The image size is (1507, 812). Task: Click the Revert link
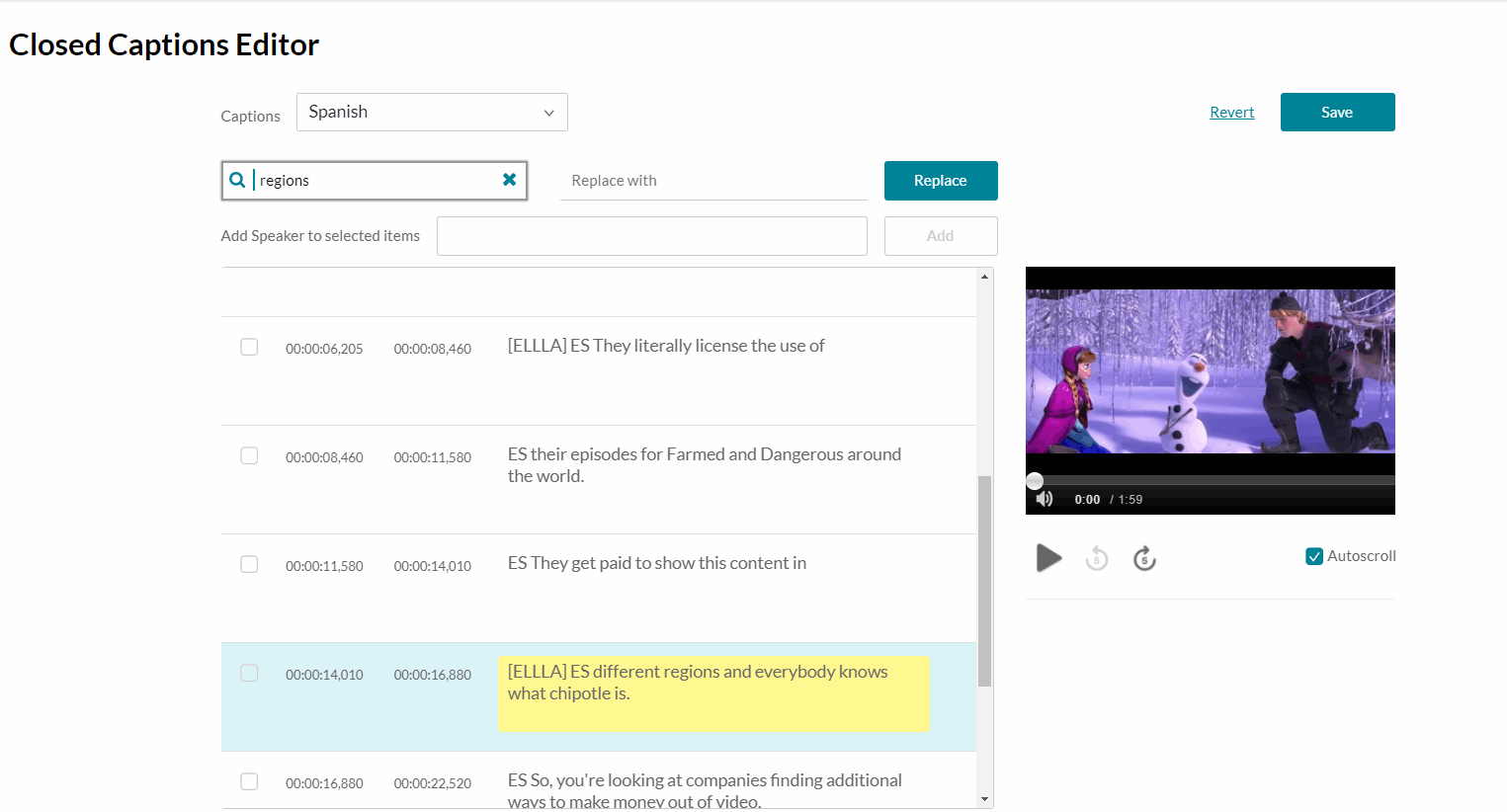pyautogui.click(x=1231, y=113)
